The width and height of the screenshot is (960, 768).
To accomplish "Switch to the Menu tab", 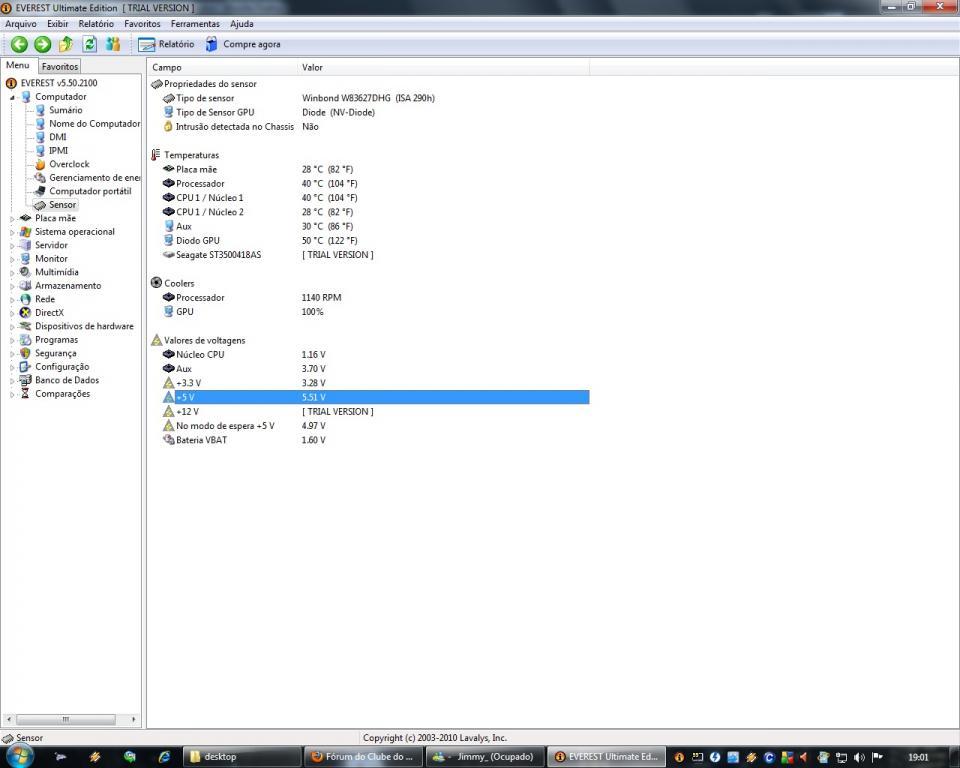I will pos(18,65).
